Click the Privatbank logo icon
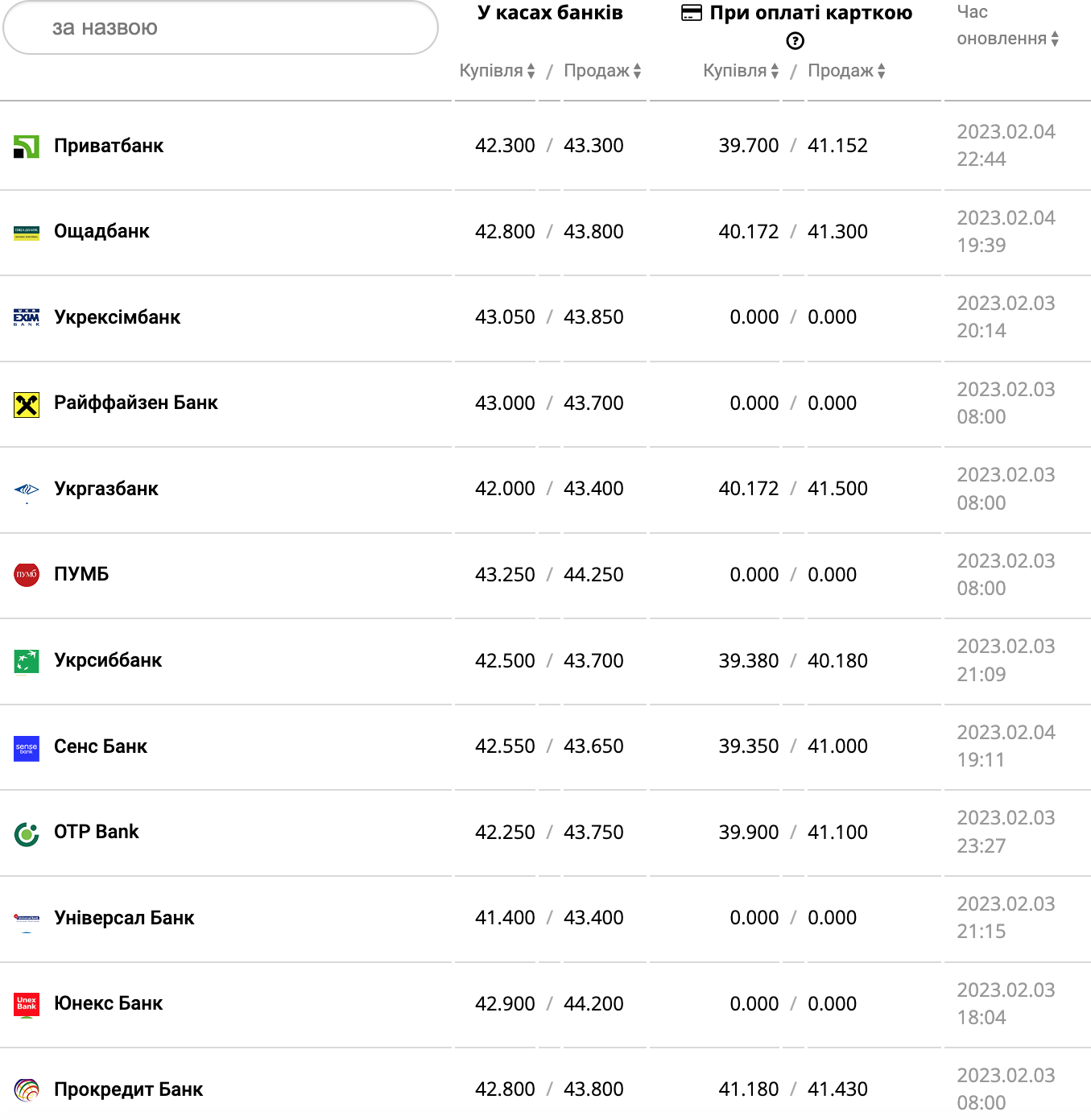The width and height of the screenshot is (1091, 1120). click(x=27, y=147)
